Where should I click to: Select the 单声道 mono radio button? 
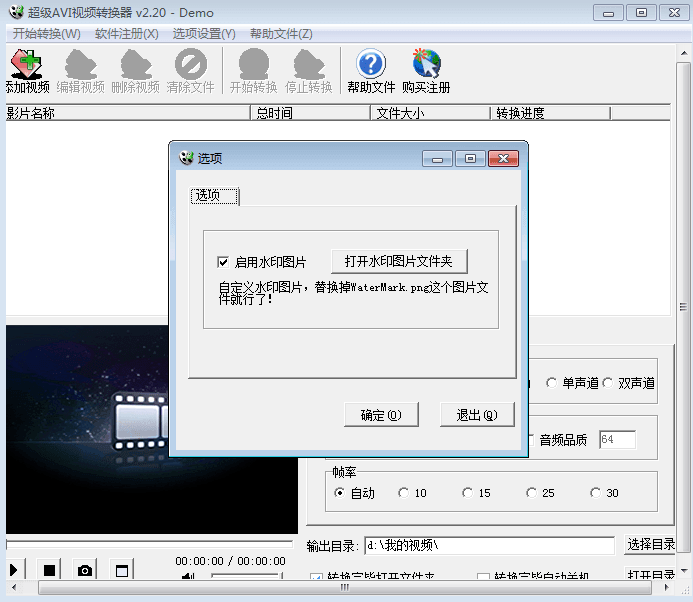point(551,383)
